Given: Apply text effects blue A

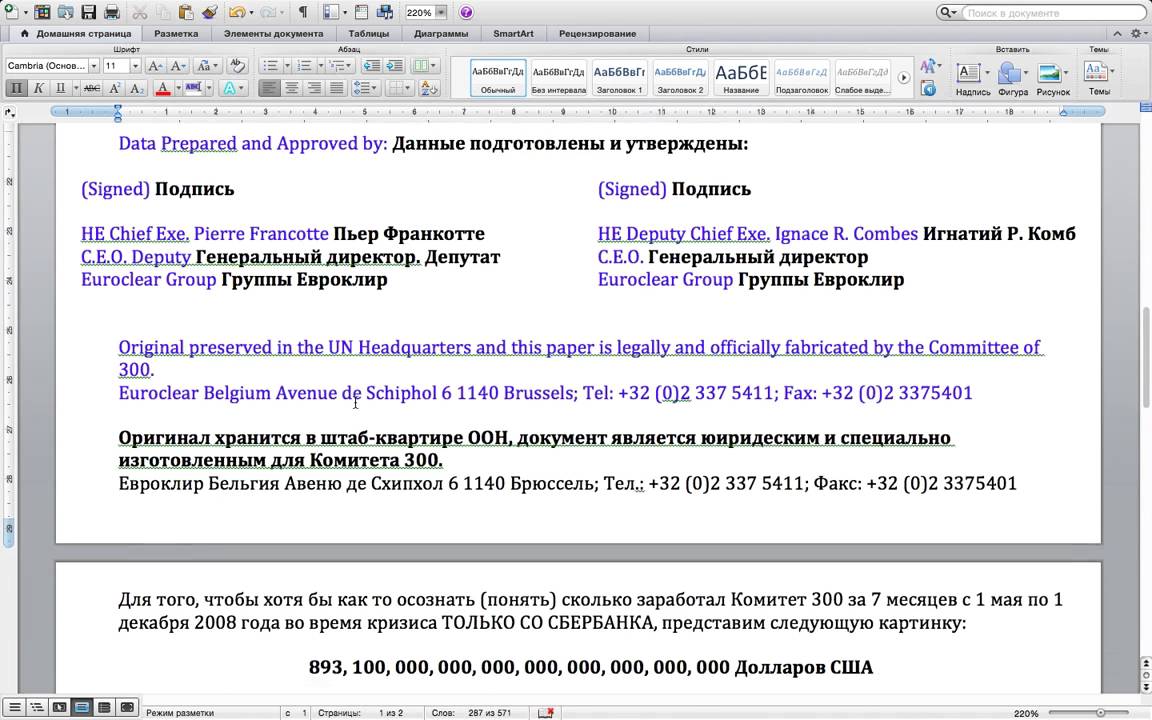Looking at the screenshot, I should (229, 88).
